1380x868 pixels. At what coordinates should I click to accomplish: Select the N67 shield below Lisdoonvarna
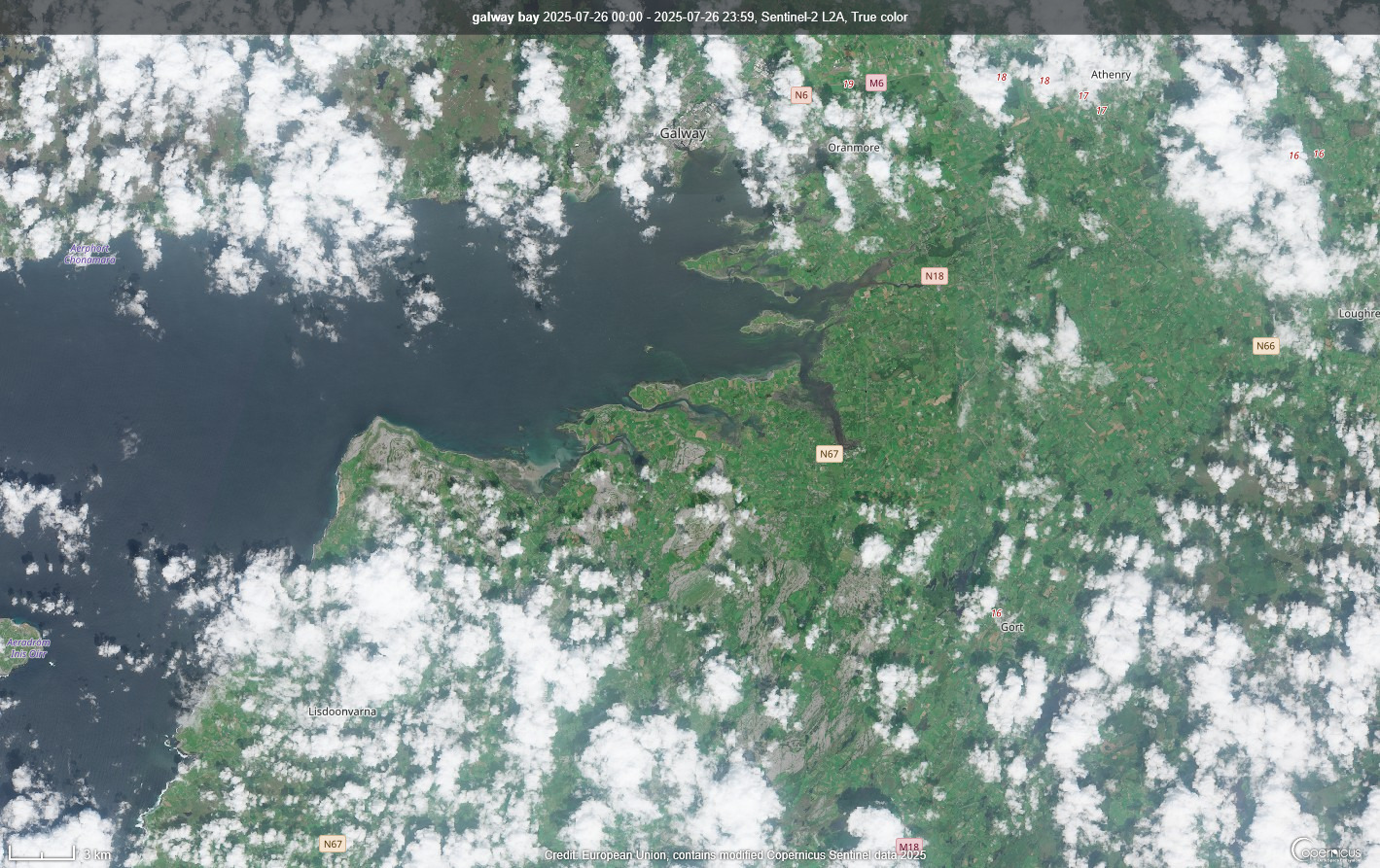(333, 844)
